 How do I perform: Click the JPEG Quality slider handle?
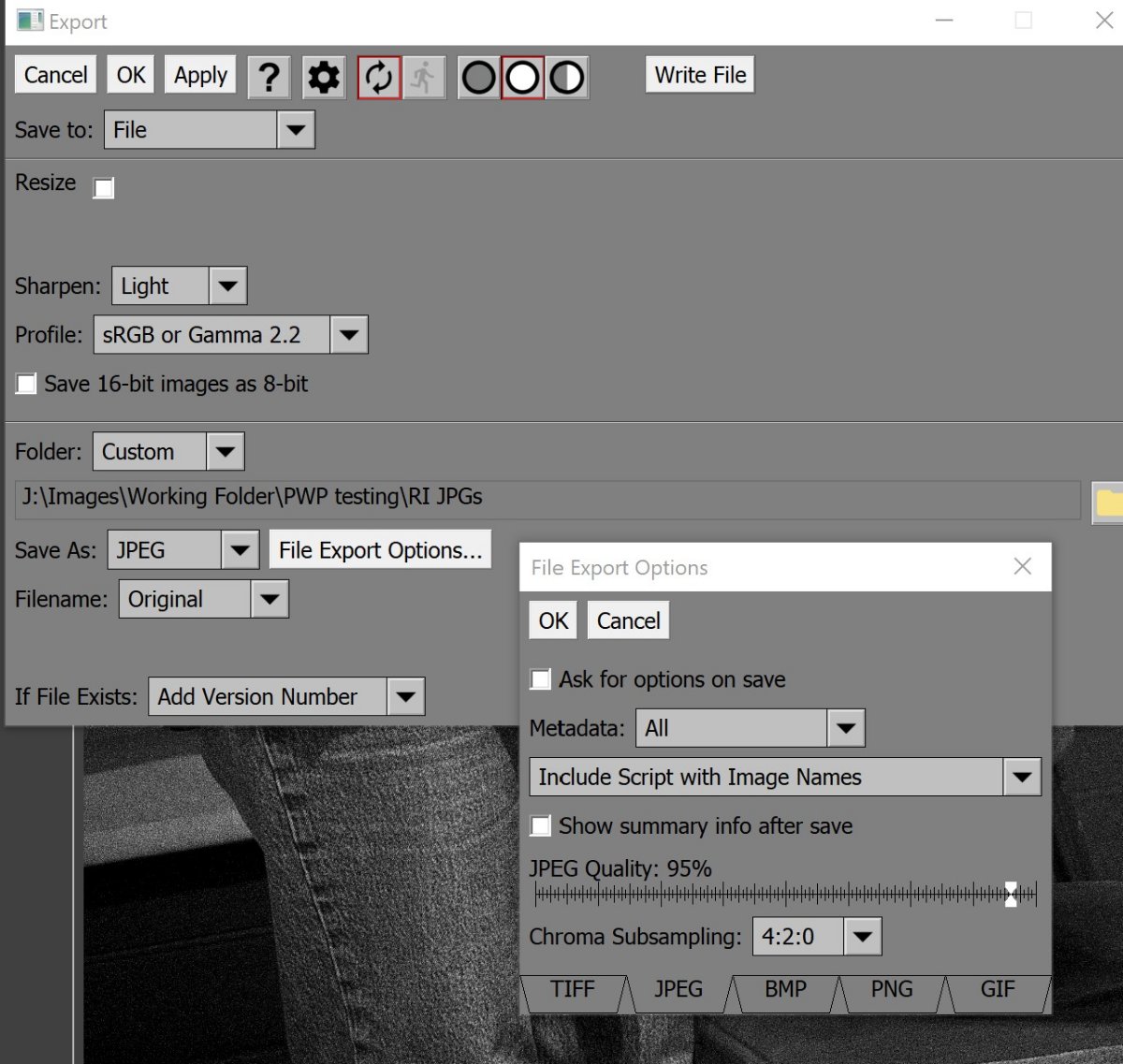(1011, 895)
